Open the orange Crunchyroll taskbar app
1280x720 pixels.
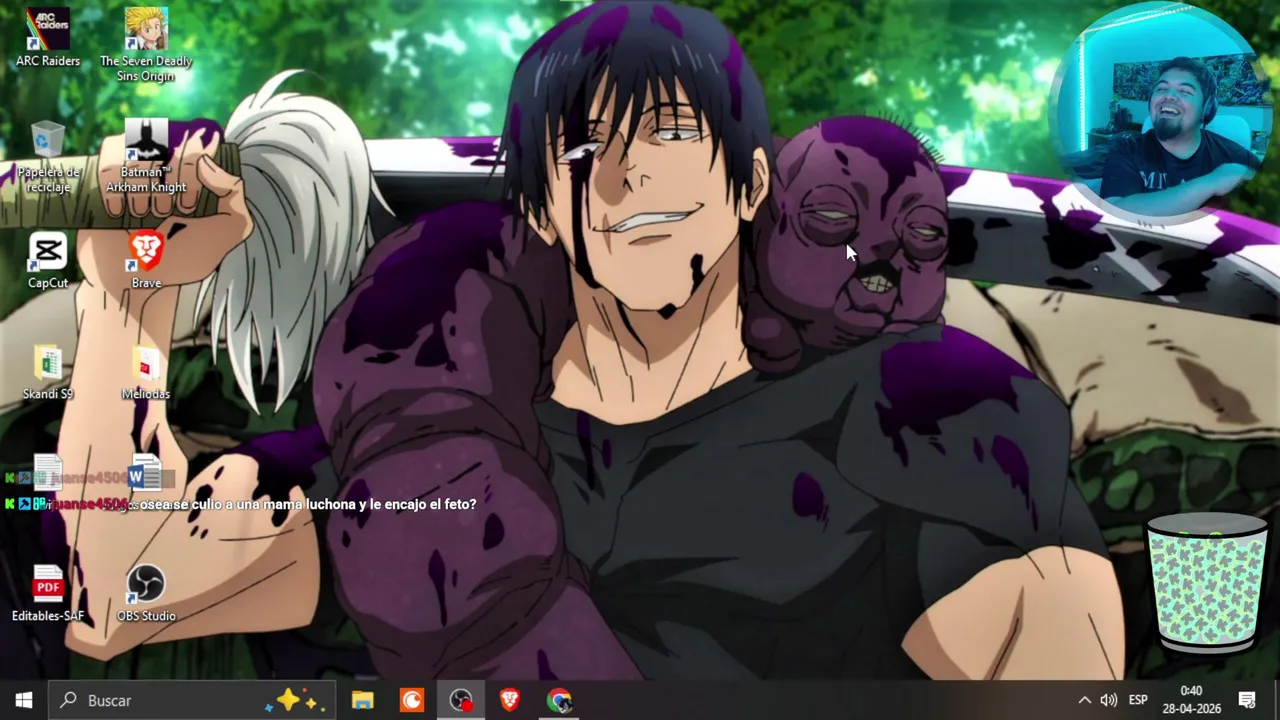[x=411, y=700]
